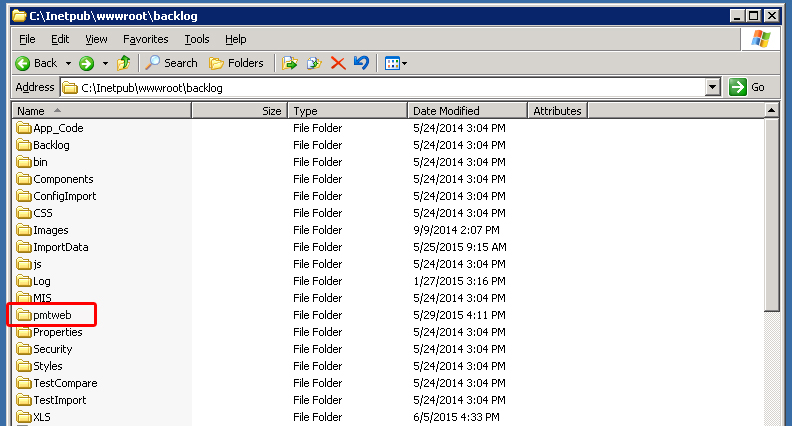Click the green Back arrow icon
The image size is (792, 426).
(x=23, y=63)
